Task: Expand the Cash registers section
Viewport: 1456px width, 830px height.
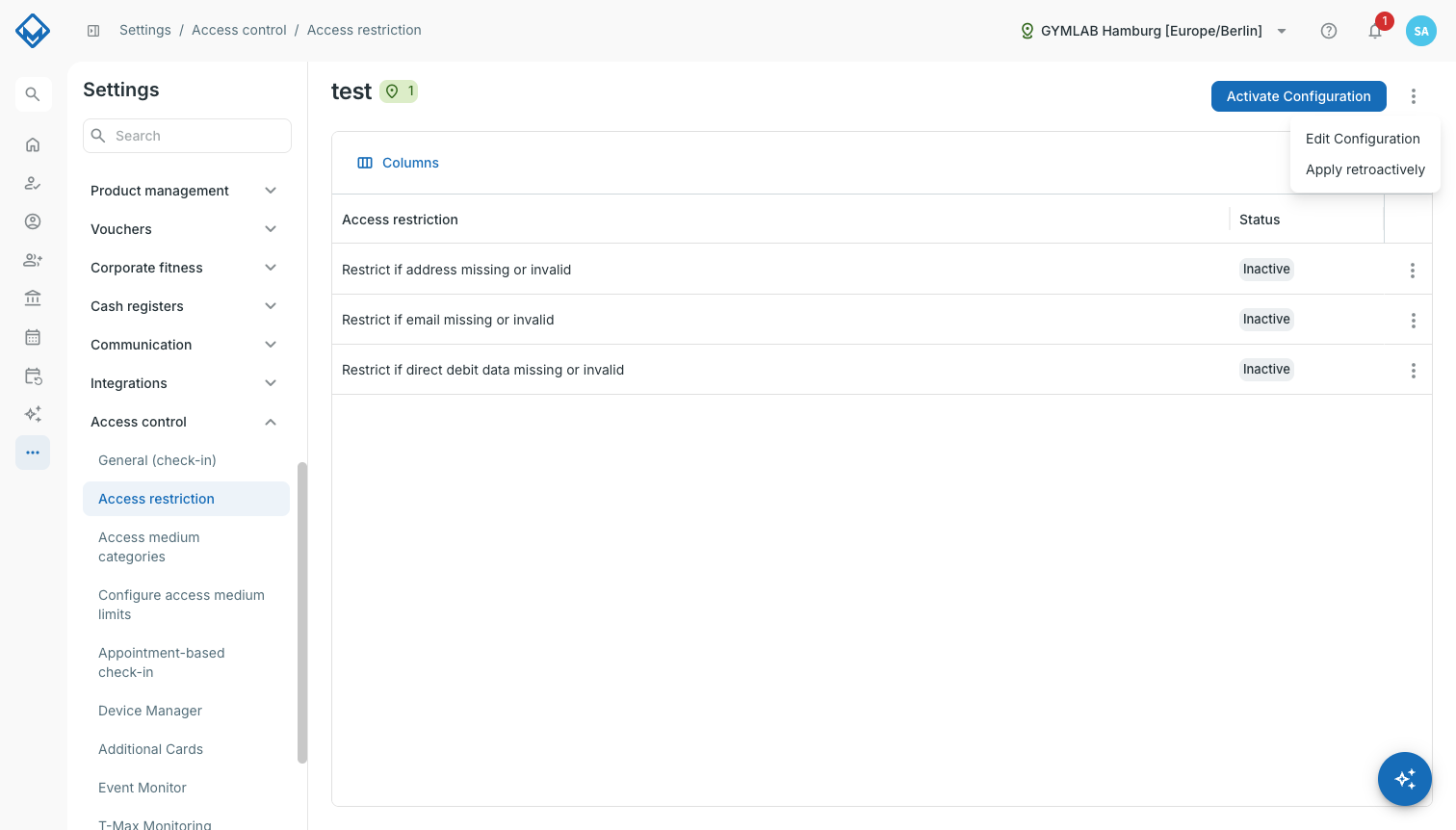Action: tap(186, 306)
